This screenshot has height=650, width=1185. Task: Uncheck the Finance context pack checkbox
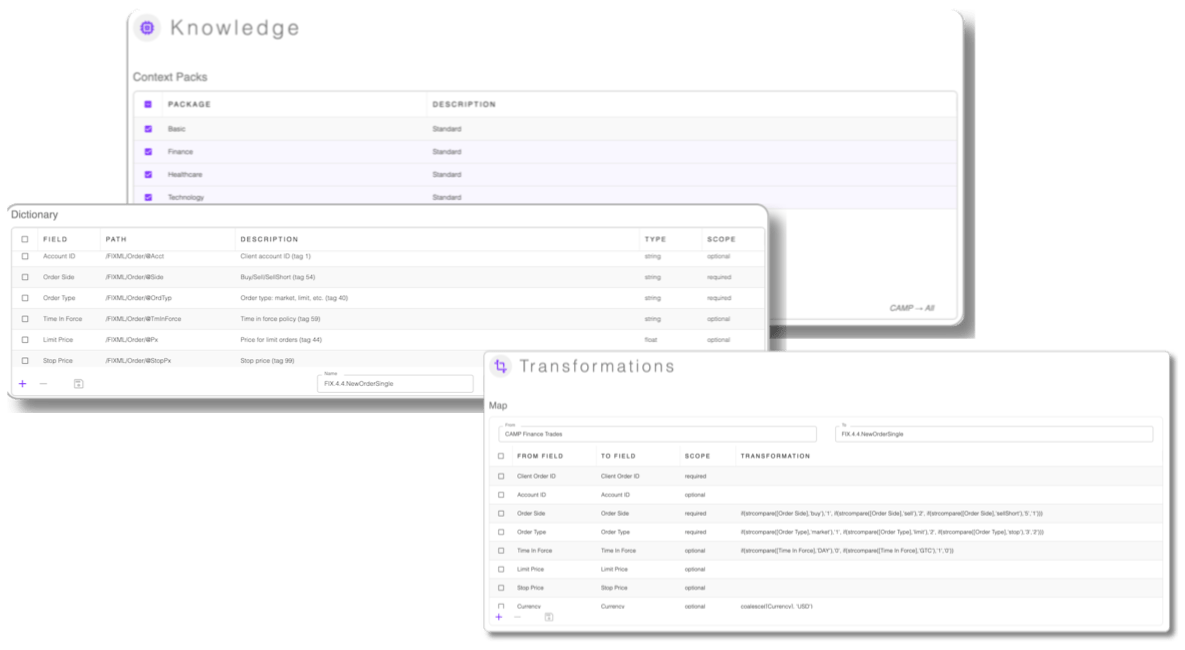pos(148,152)
